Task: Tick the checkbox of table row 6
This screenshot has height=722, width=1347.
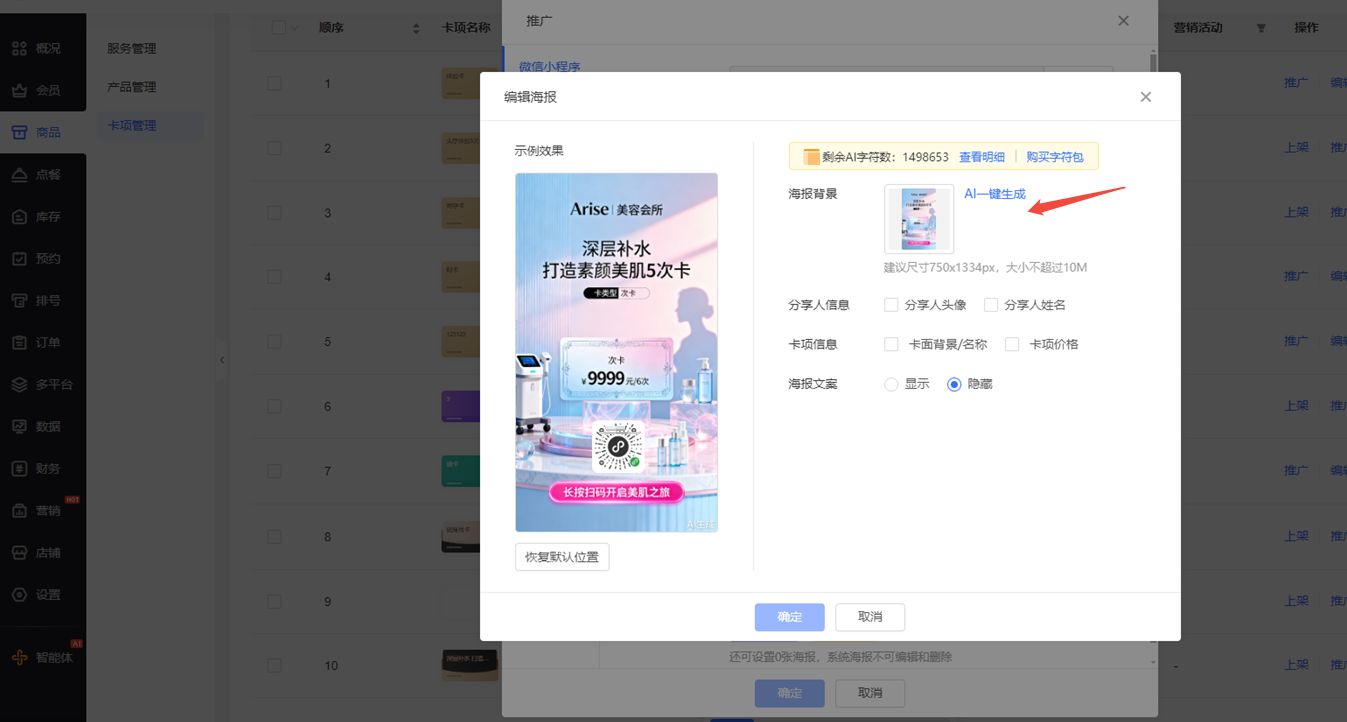Action: pyautogui.click(x=274, y=406)
